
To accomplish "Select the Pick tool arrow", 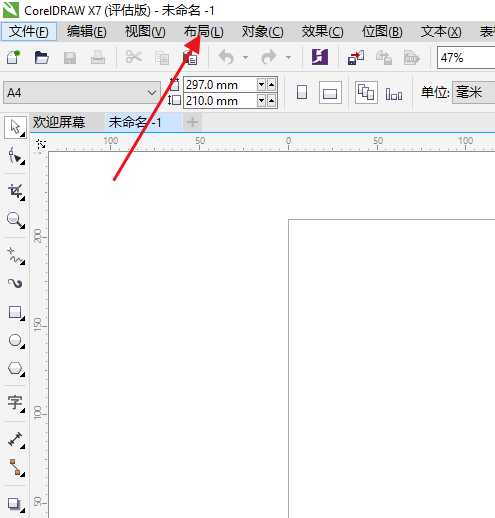I will 15,127.
